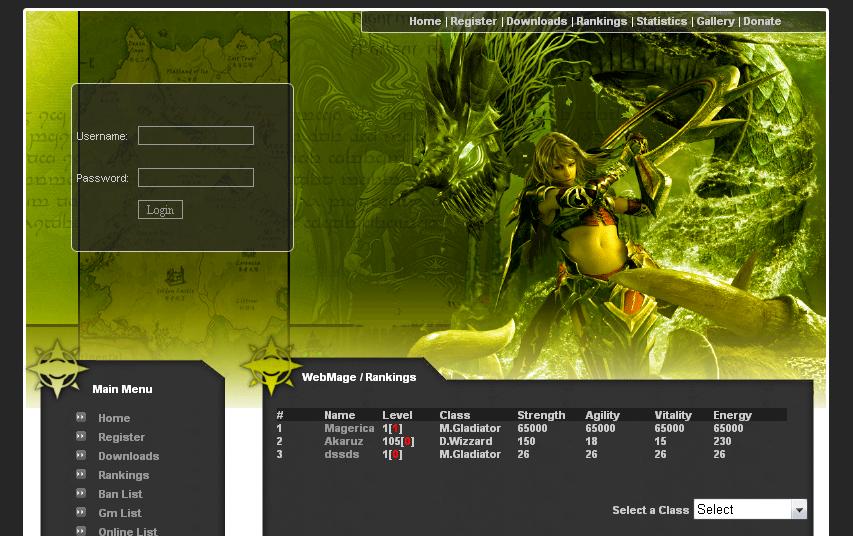
Task: Open the Select a Class dropdown
Action: coord(750,509)
